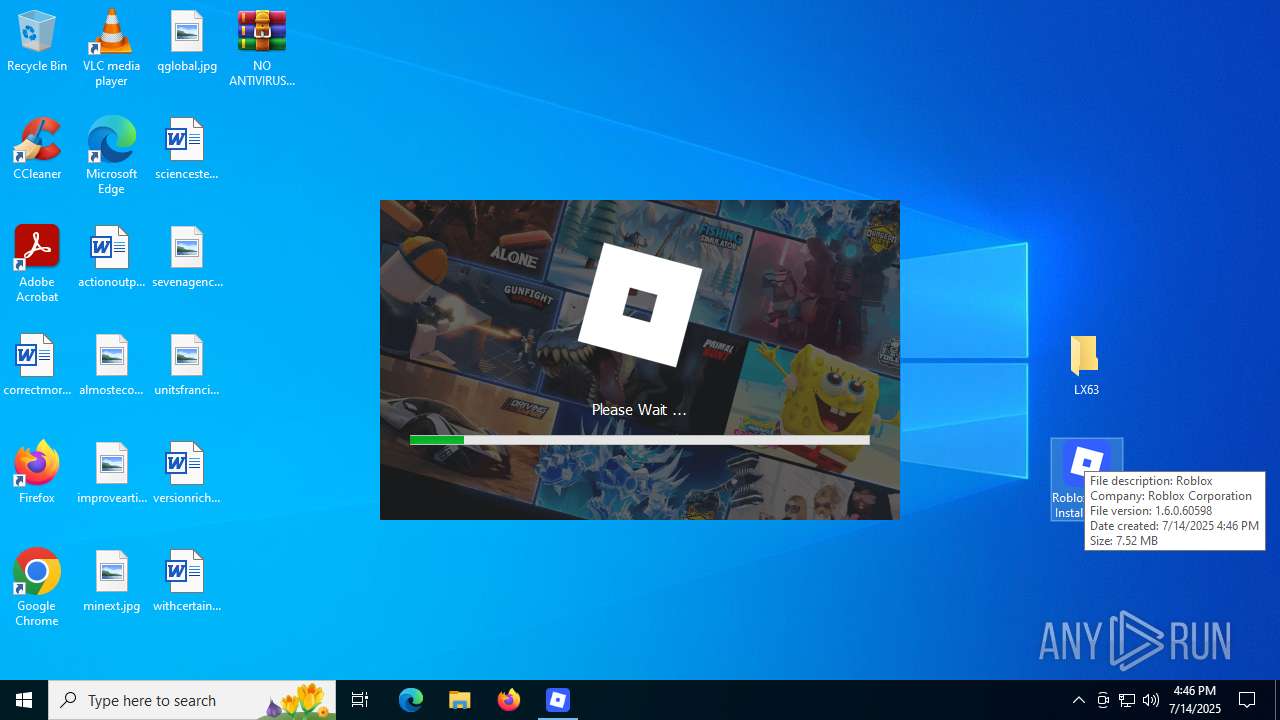Click the Roblox logo in installer window
Image resolution: width=1280 pixels, height=720 pixels.
tap(640, 303)
